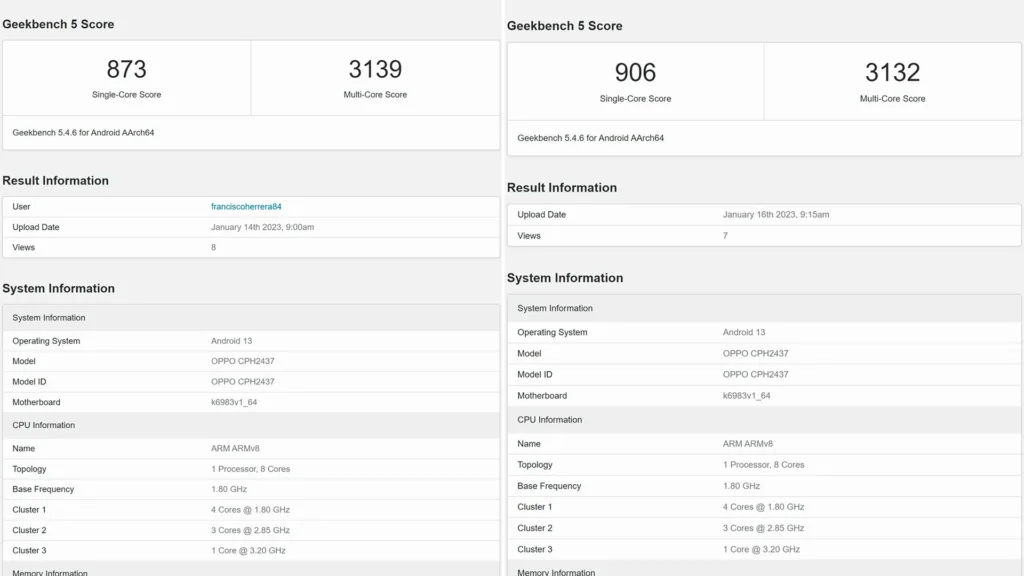The width and height of the screenshot is (1024, 576).
Task: Click right panel Base Frequency 1.80 GHz value
Action: click(x=741, y=486)
